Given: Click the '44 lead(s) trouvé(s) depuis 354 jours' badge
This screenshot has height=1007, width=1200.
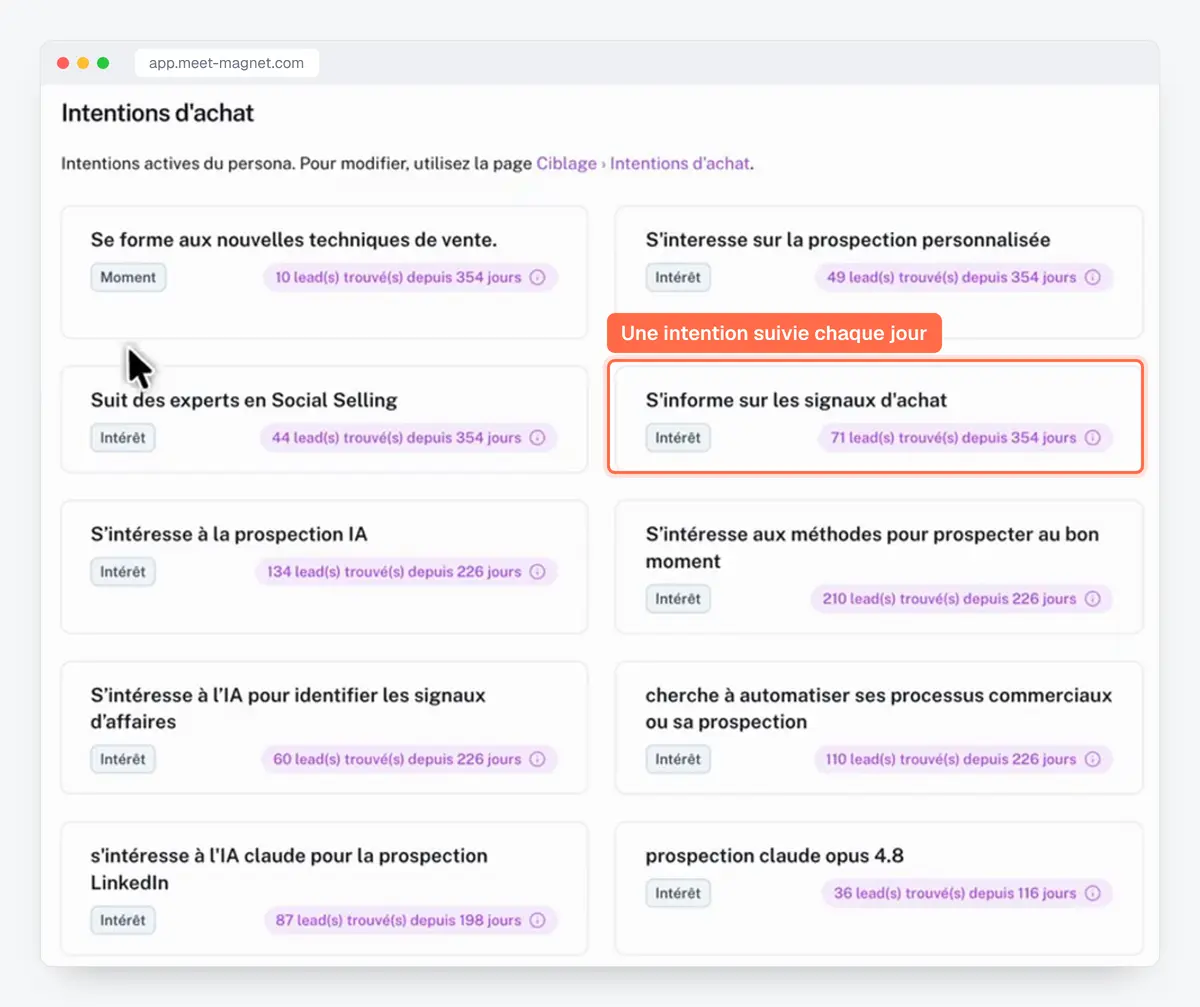Looking at the screenshot, I should (x=409, y=437).
